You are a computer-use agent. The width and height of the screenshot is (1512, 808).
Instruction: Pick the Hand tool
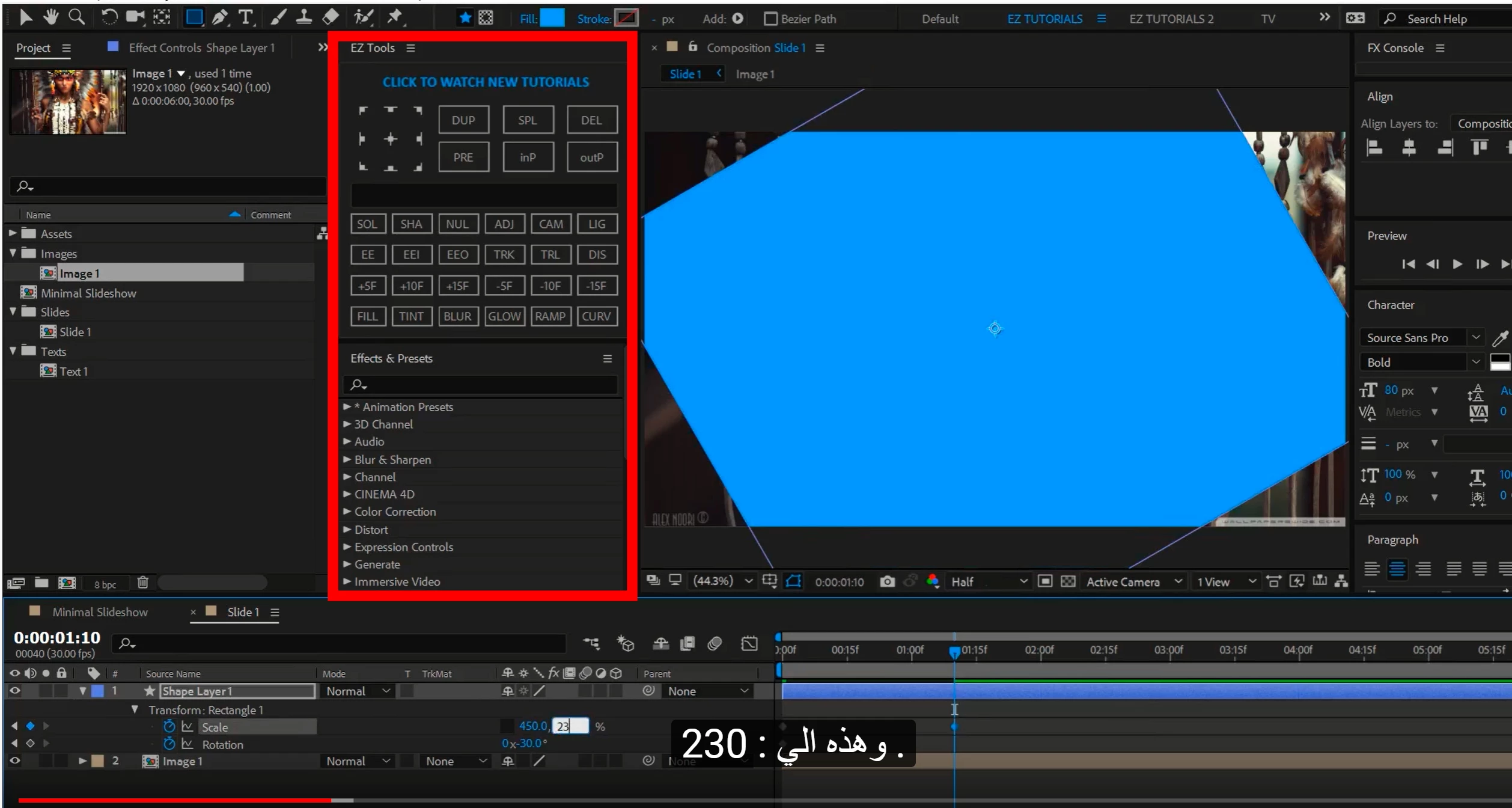[50, 17]
